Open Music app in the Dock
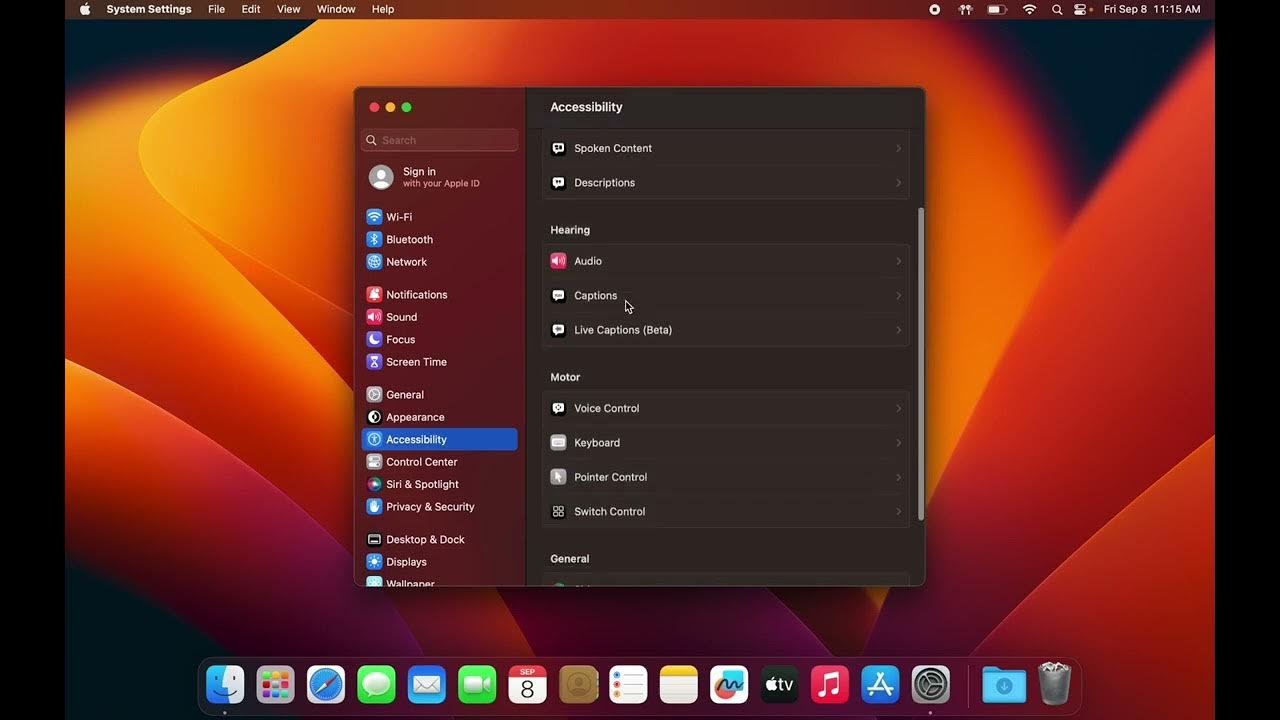 tap(829, 685)
